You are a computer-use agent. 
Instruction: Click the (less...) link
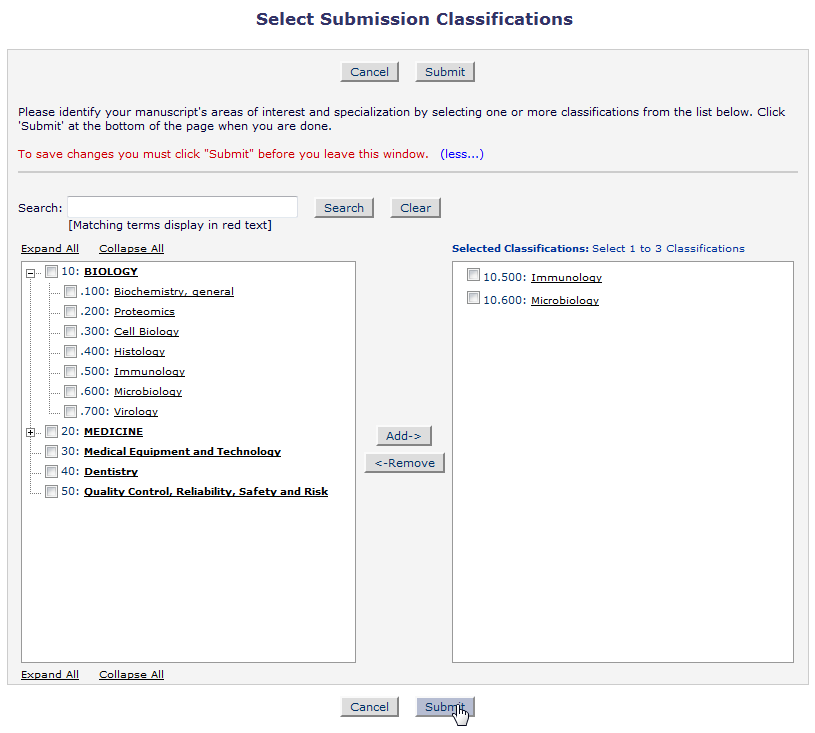[462, 154]
